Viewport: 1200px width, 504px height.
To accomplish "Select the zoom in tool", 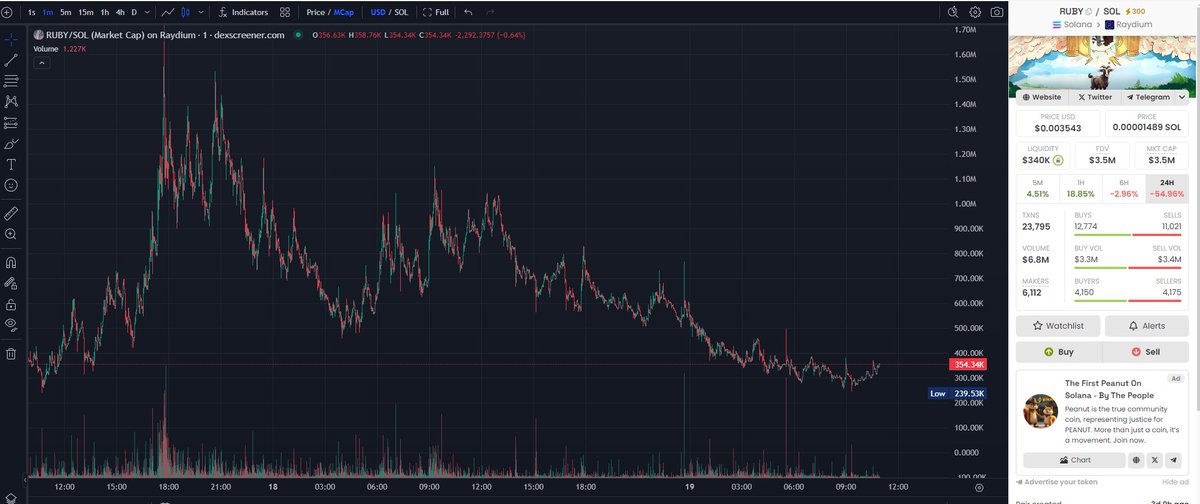I will (11, 234).
